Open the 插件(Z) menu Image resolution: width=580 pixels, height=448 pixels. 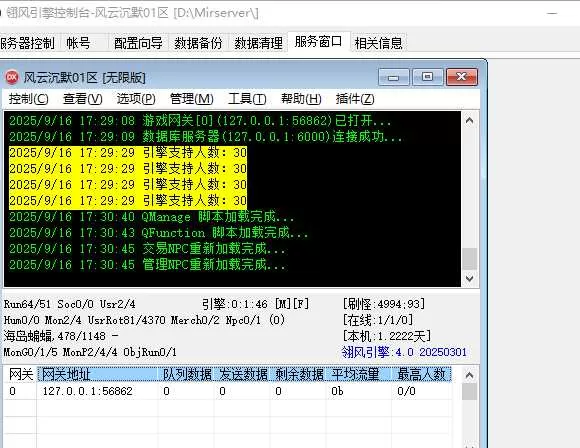click(x=355, y=99)
